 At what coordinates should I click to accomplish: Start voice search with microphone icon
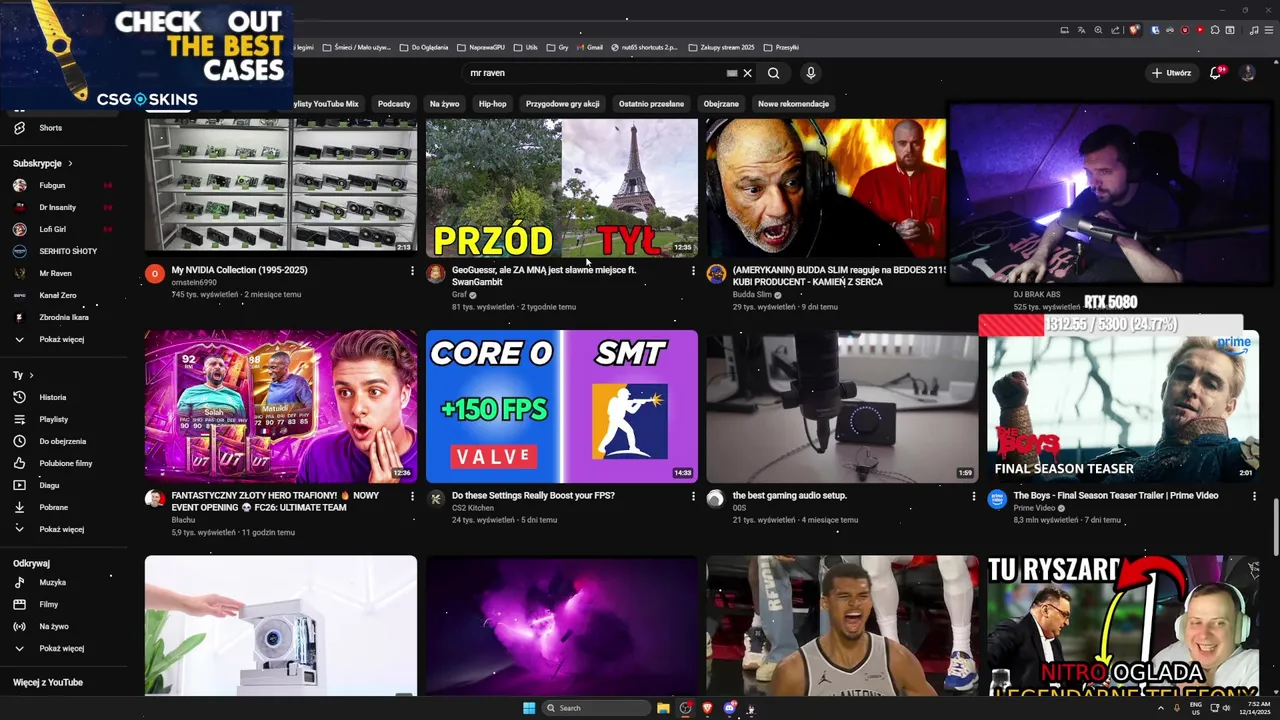click(811, 73)
